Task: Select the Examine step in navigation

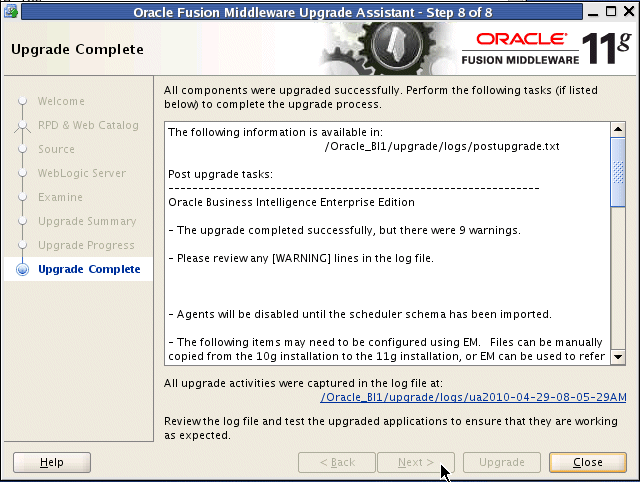Action: pos(60,197)
